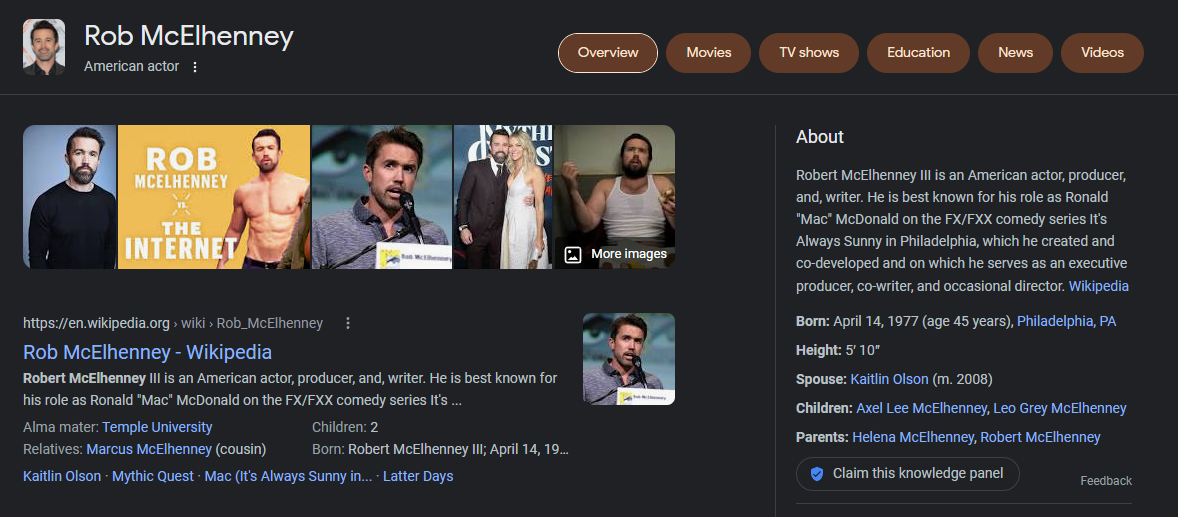Image resolution: width=1178 pixels, height=517 pixels.
Task: Click the shield icon on Claim panel button
Action: tap(817, 474)
